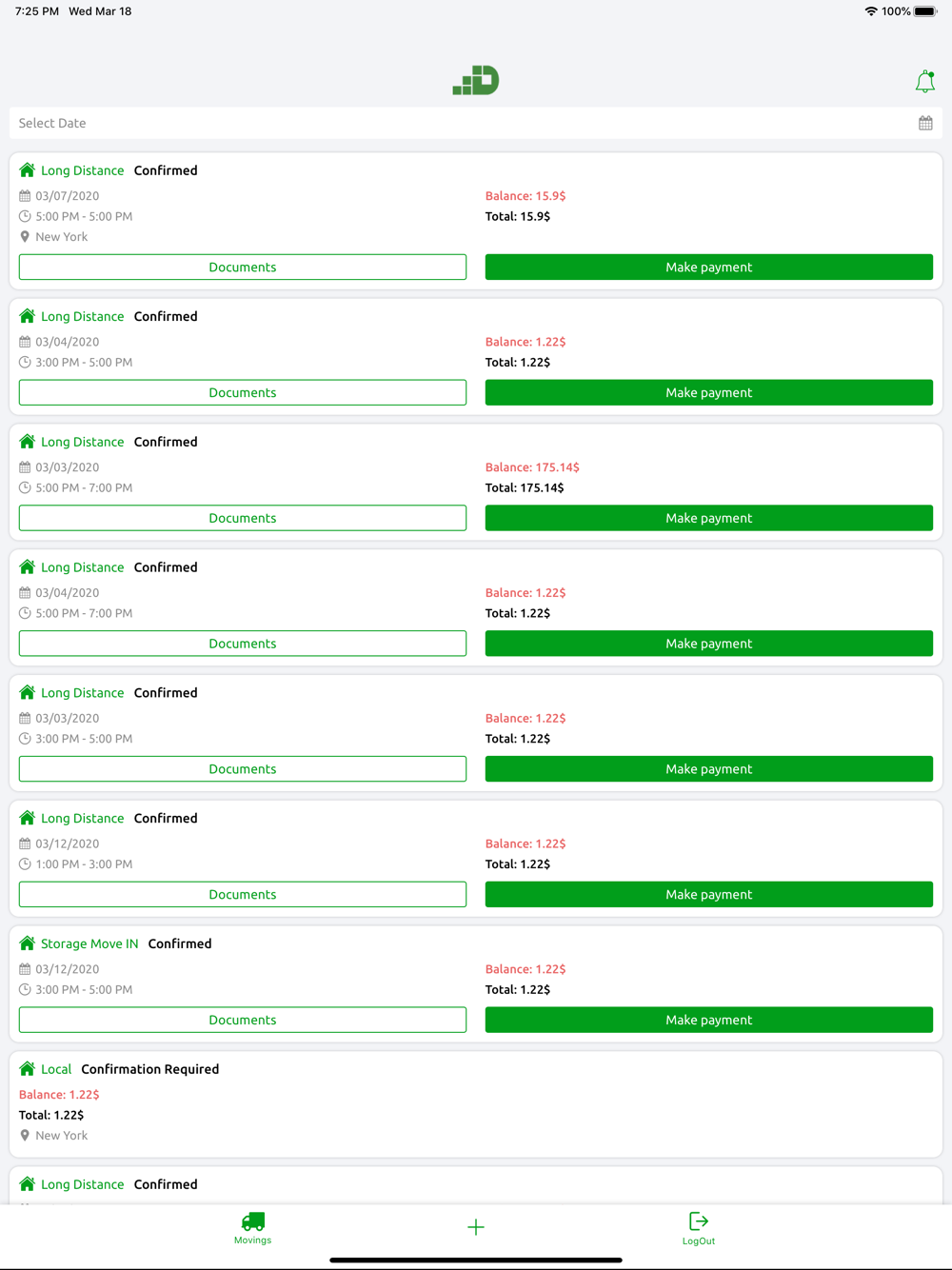This screenshot has width=952, height=1270.
Task: Open the notifications bell icon
Action: (924, 82)
